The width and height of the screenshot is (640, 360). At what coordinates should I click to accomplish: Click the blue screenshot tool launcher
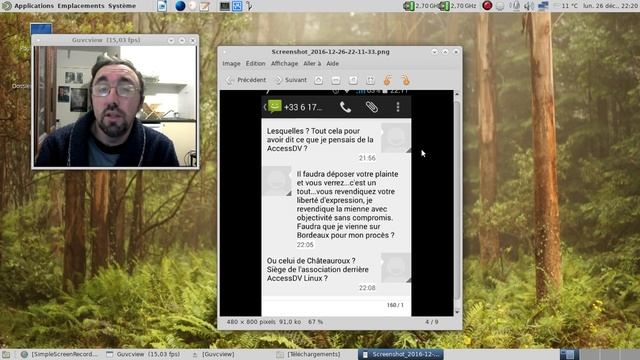click(x=237, y=6)
